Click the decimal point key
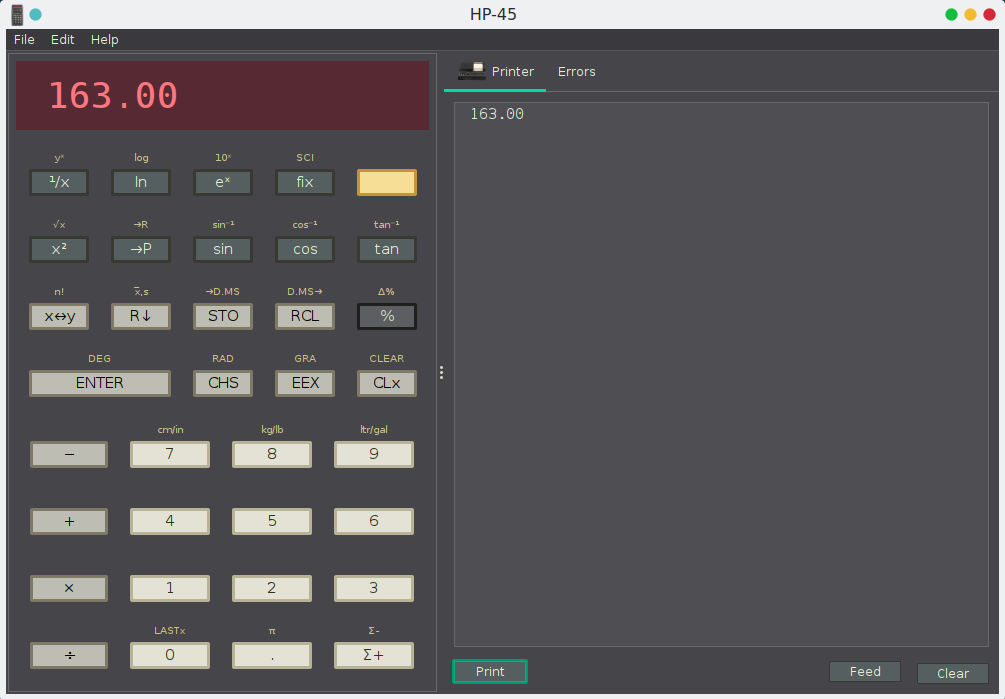The height and width of the screenshot is (699, 1005). coord(272,655)
